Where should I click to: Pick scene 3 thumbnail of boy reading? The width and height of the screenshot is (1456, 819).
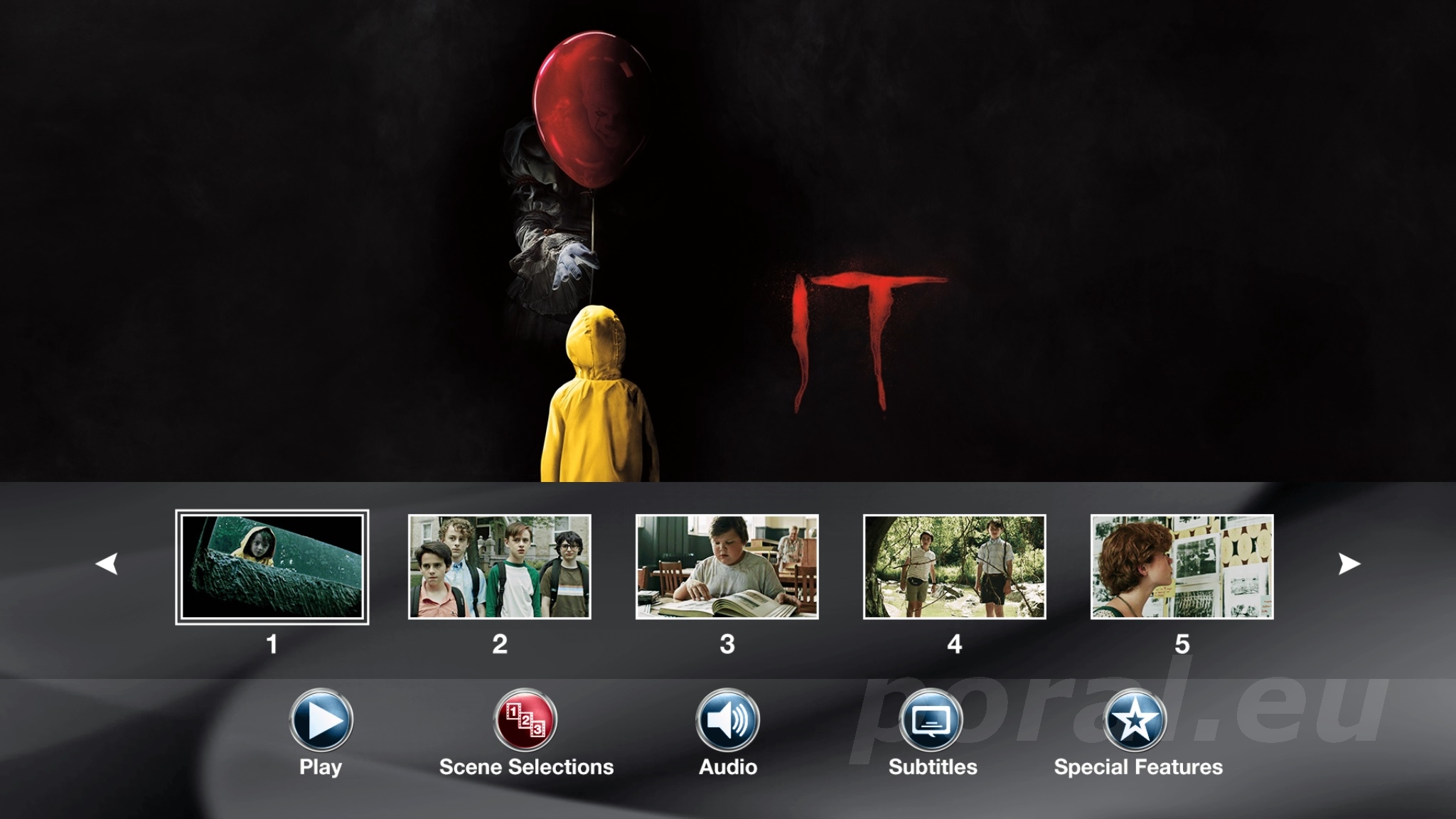[x=727, y=567]
